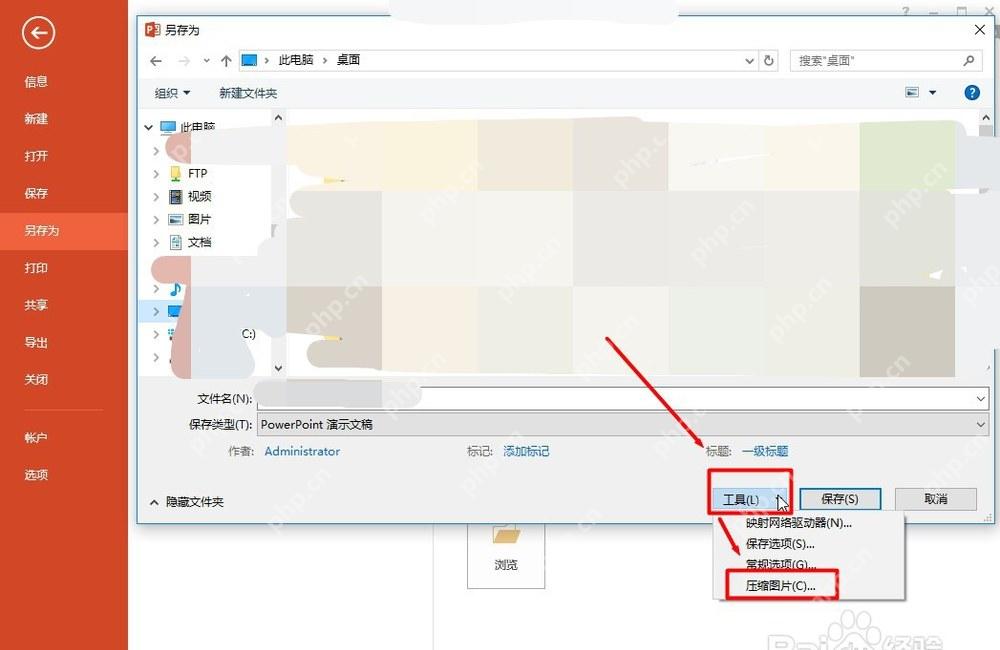Viewport: 1000px width, 650px height.
Task: Open 共享 in the backstage sidebar
Action: (x=36, y=305)
